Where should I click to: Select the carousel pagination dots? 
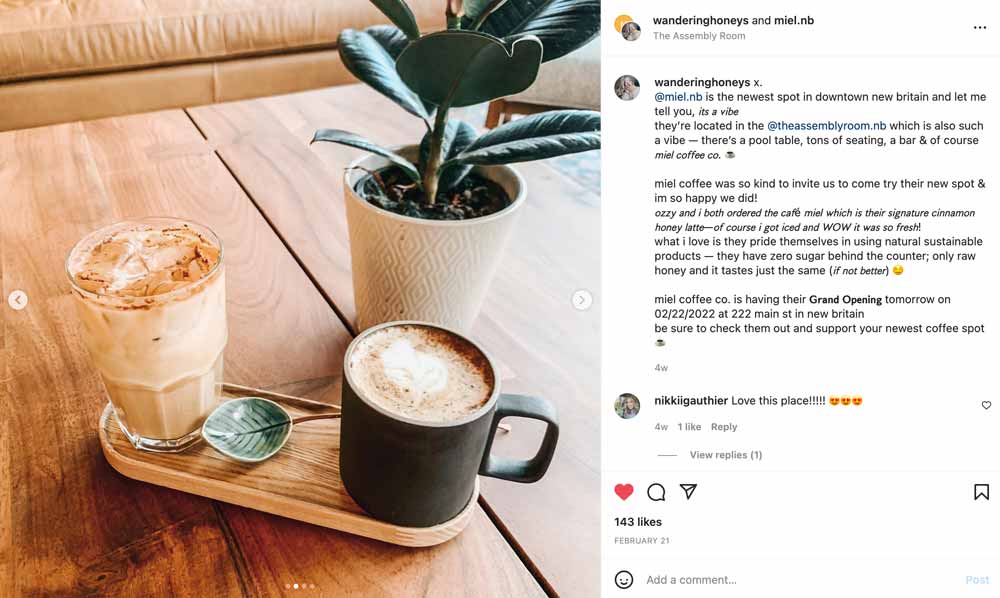tap(300, 585)
